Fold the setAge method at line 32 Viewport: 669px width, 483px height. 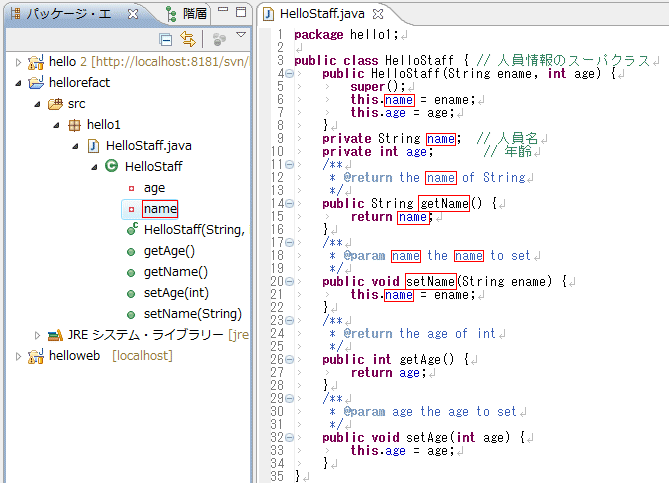[289, 438]
